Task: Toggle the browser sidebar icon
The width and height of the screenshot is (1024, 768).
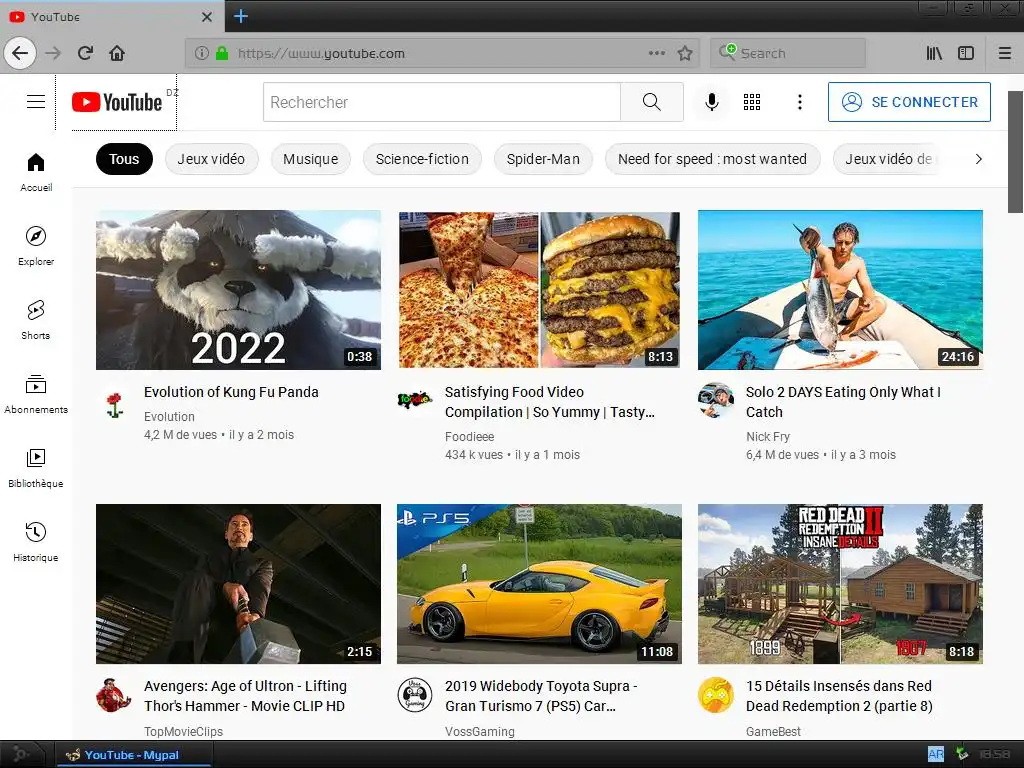Action: click(966, 53)
